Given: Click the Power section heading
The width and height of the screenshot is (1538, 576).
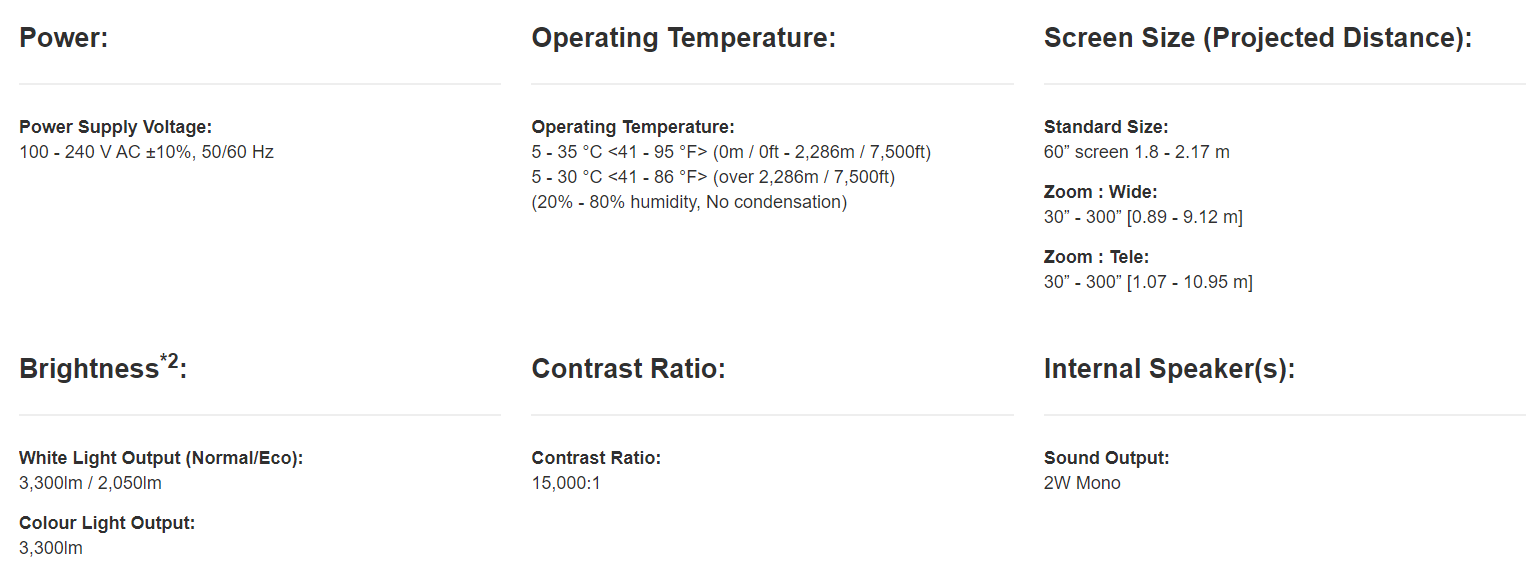Looking at the screenshot, I should [63, 39].
